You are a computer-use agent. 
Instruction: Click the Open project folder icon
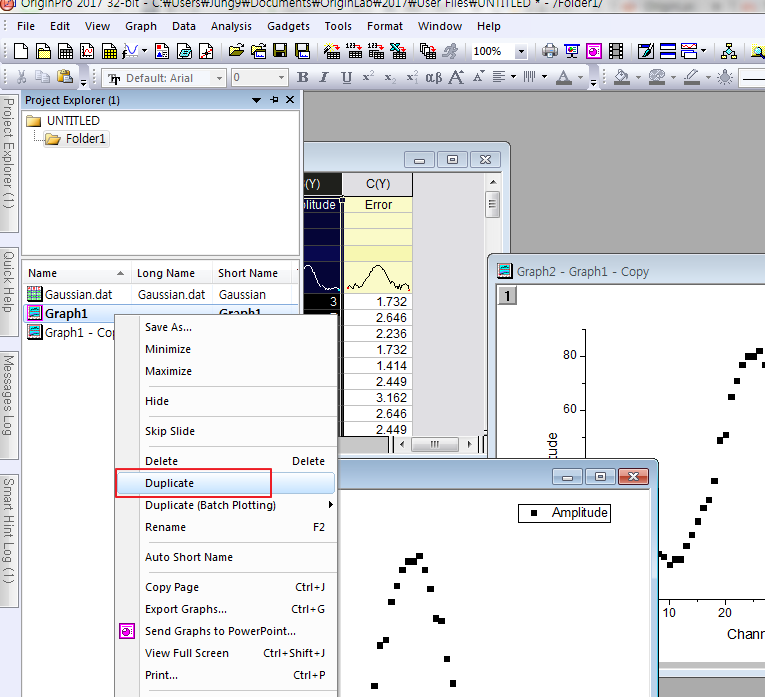(236, 51)
